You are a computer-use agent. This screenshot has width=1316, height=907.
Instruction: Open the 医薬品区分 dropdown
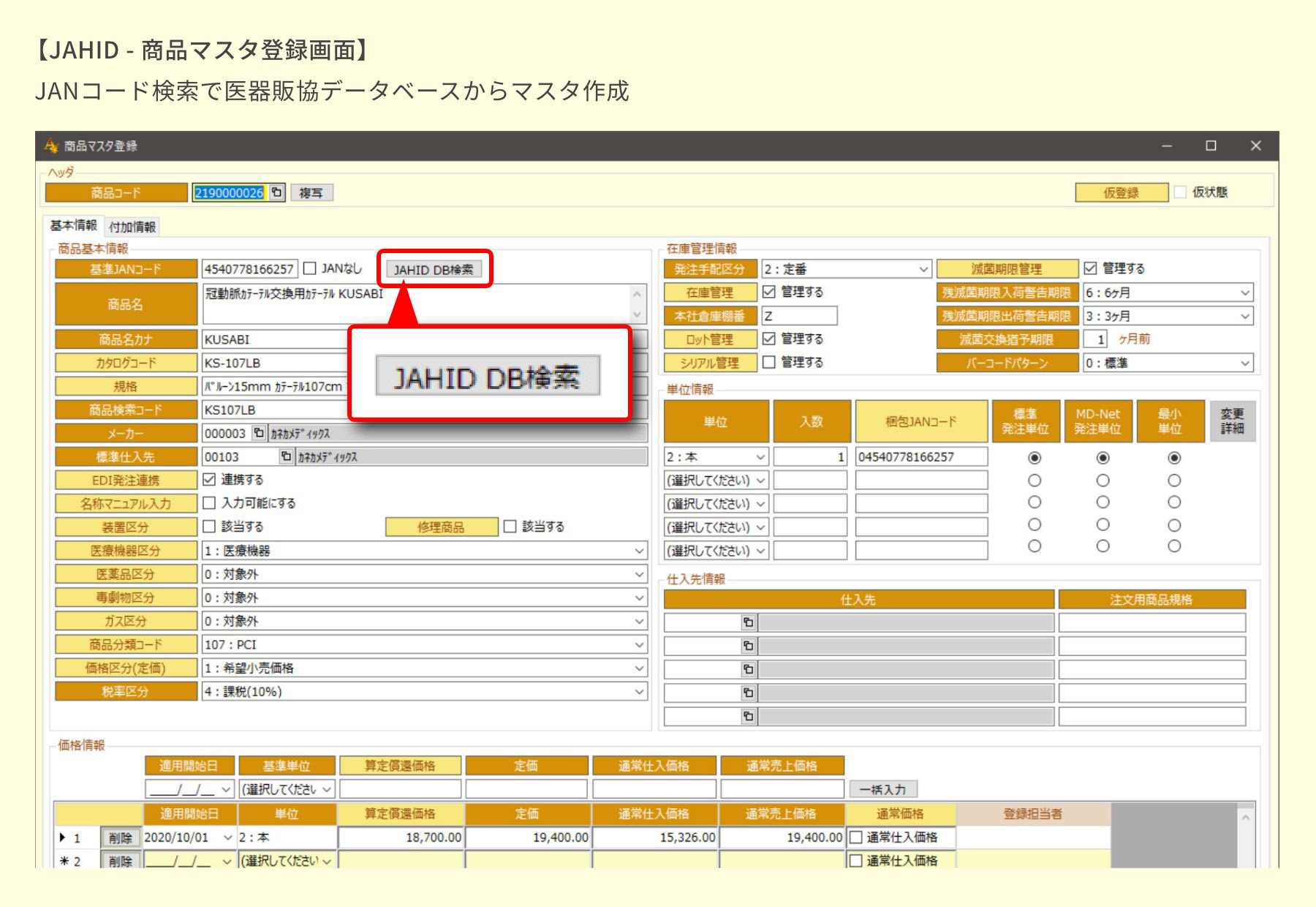424,574
